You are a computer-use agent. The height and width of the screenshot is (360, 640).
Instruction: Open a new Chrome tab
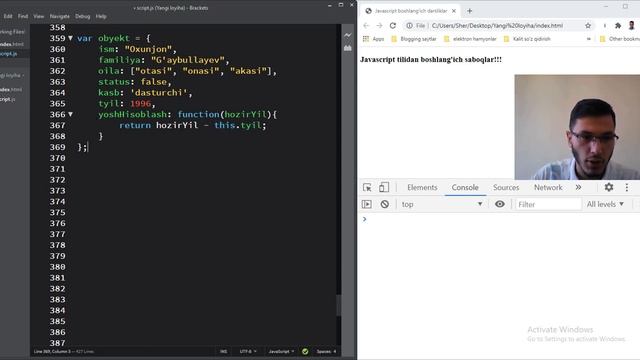[x=469, y=11]
